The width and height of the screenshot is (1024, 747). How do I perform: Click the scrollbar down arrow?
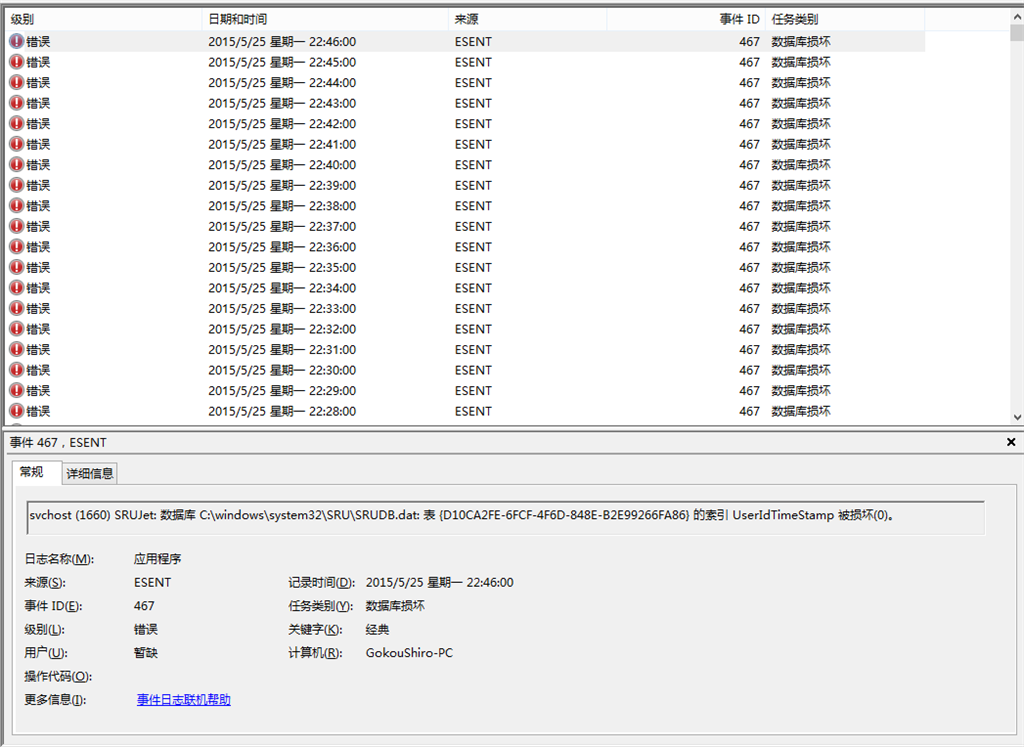point(1016,416)
